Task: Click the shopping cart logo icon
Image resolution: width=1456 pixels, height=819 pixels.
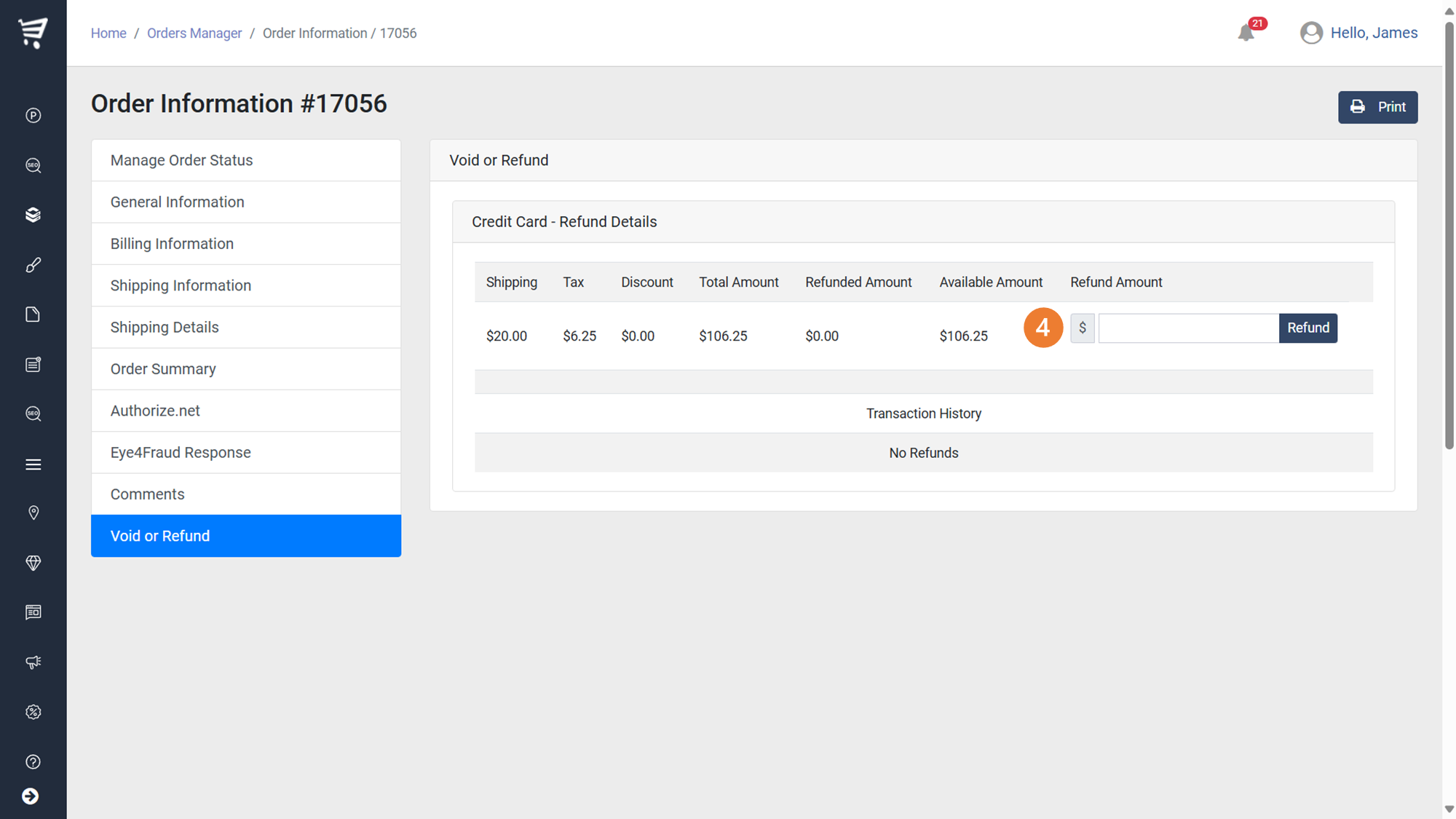Action: tap(33, 33)
